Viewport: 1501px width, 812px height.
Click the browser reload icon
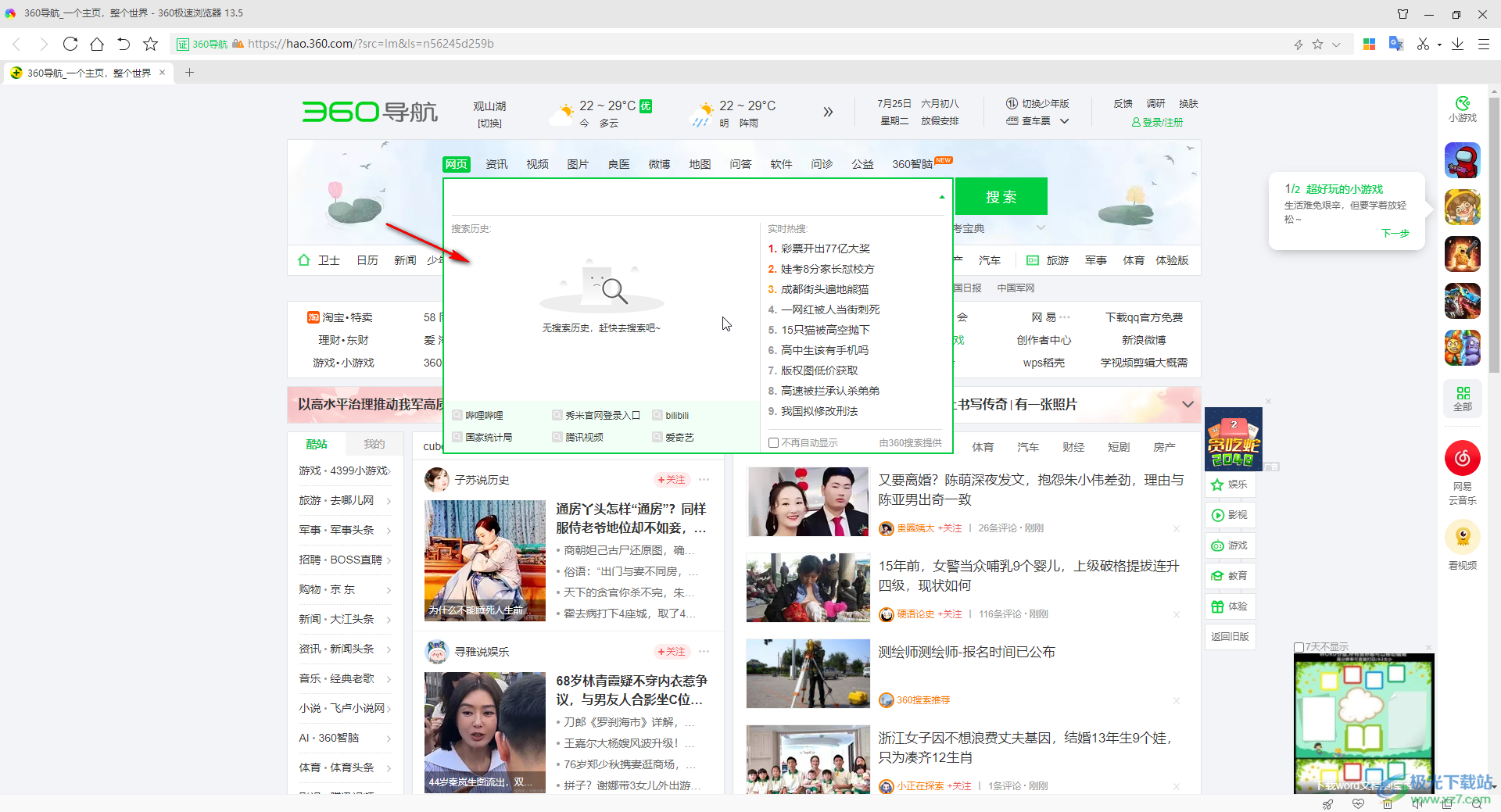pyautogui.click(x=70, y=44)
